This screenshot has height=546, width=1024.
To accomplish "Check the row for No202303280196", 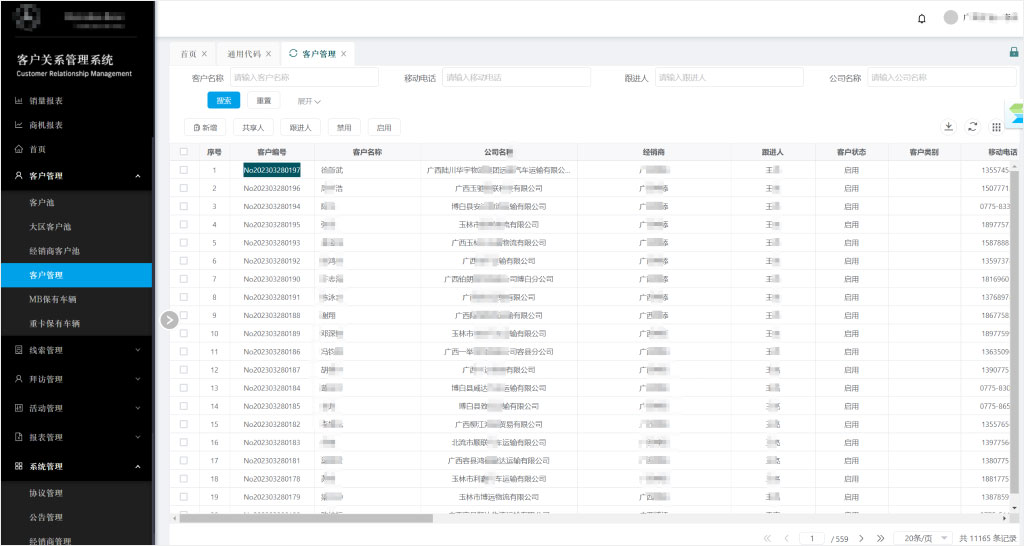I will (x=184, y=188).
